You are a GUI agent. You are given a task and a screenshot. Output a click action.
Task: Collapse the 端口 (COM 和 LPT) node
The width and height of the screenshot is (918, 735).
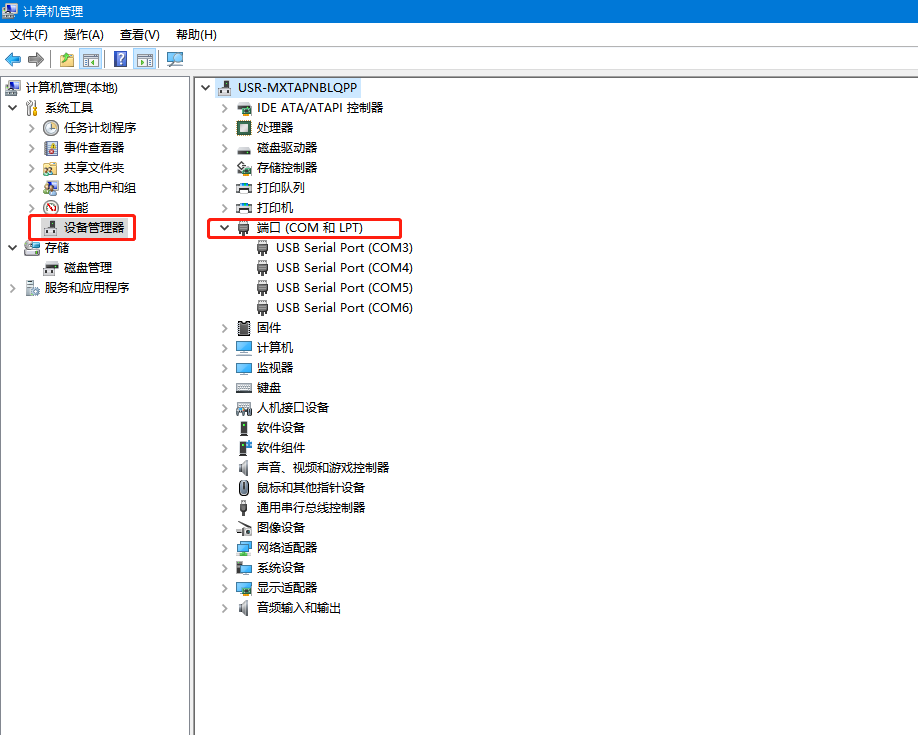[224, 228]
